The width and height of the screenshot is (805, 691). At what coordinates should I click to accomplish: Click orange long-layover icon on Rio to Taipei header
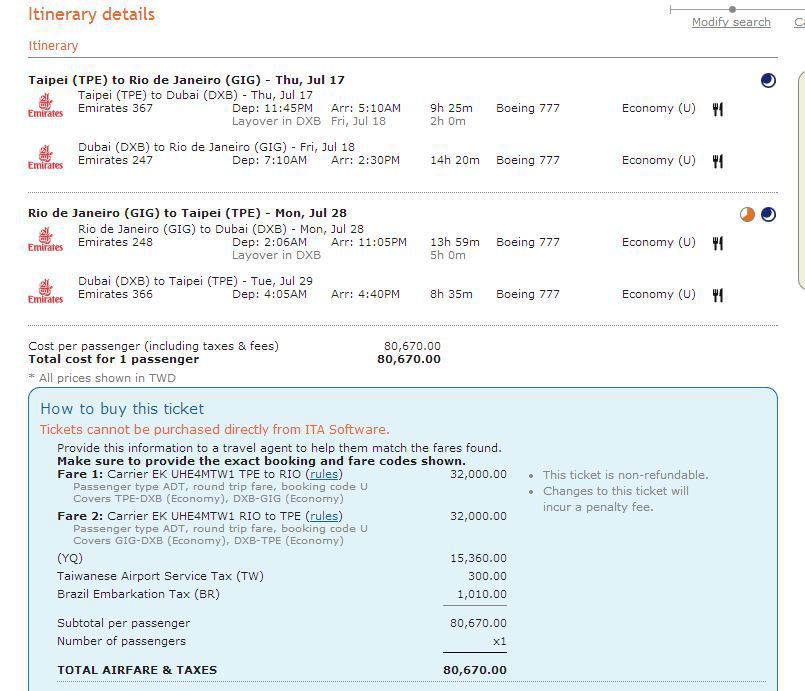(748, 215)
